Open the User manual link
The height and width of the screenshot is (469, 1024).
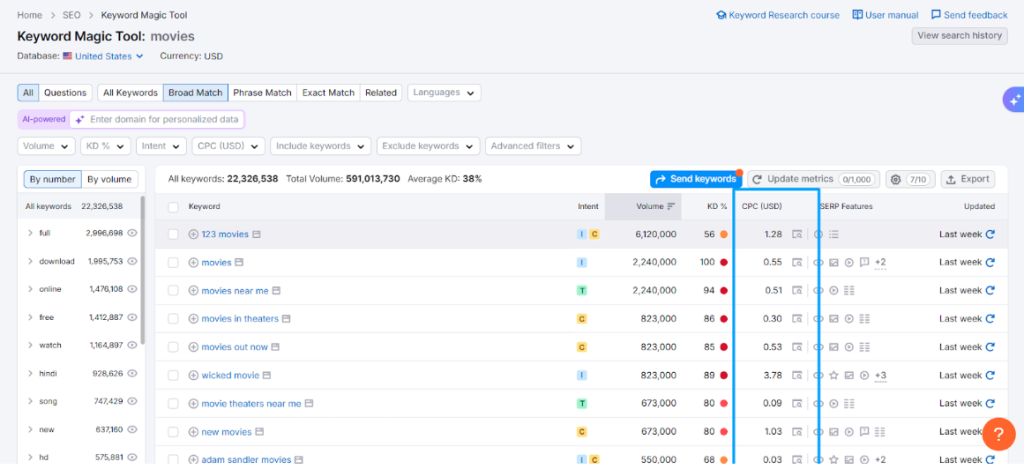[x=886, y=15]
